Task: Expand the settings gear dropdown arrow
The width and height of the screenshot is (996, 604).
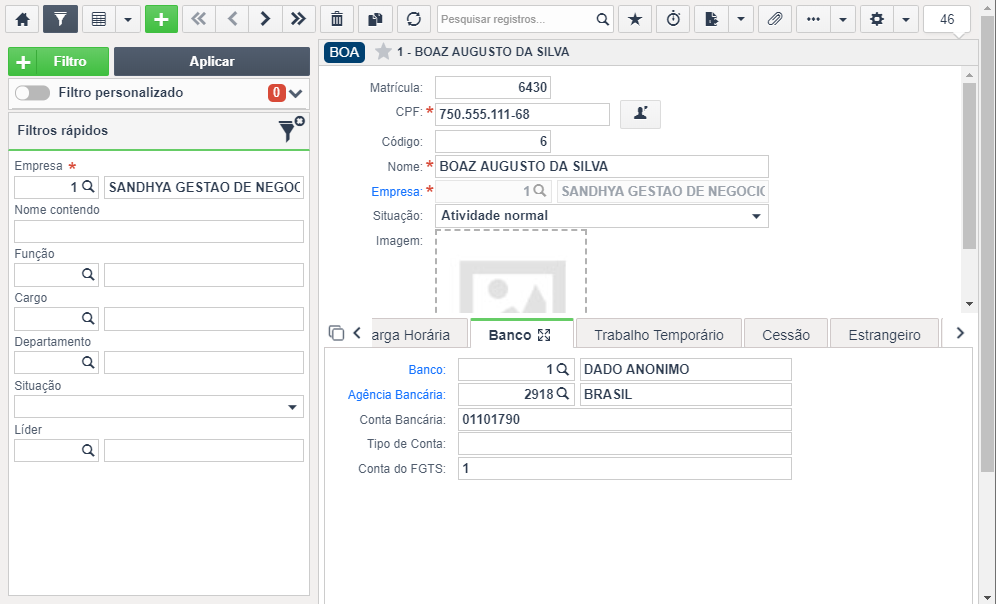Action: (x=906, y=19)
